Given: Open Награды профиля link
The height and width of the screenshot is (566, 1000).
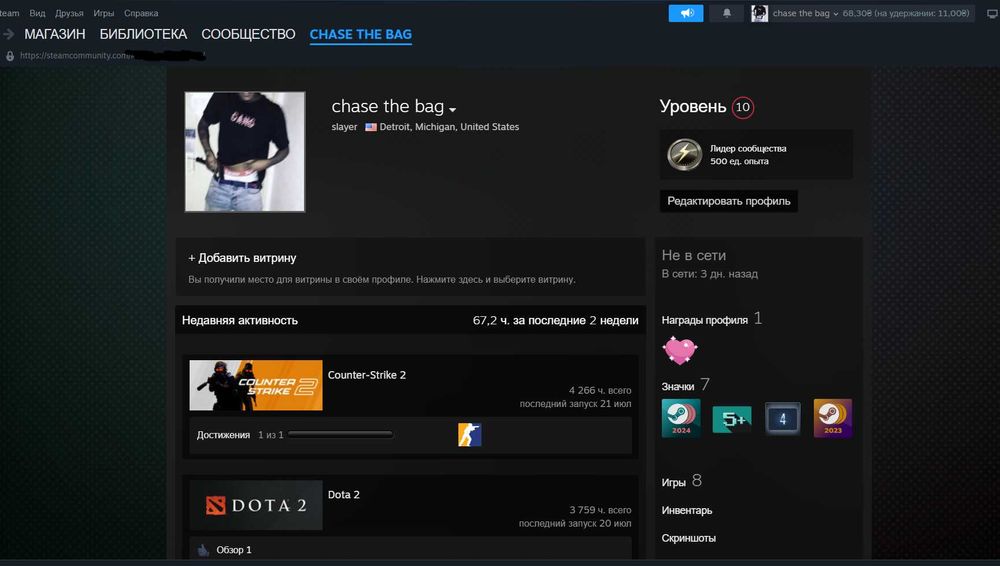Looking at the screenshot, I should pyautogui.click(x=711, y=319).
